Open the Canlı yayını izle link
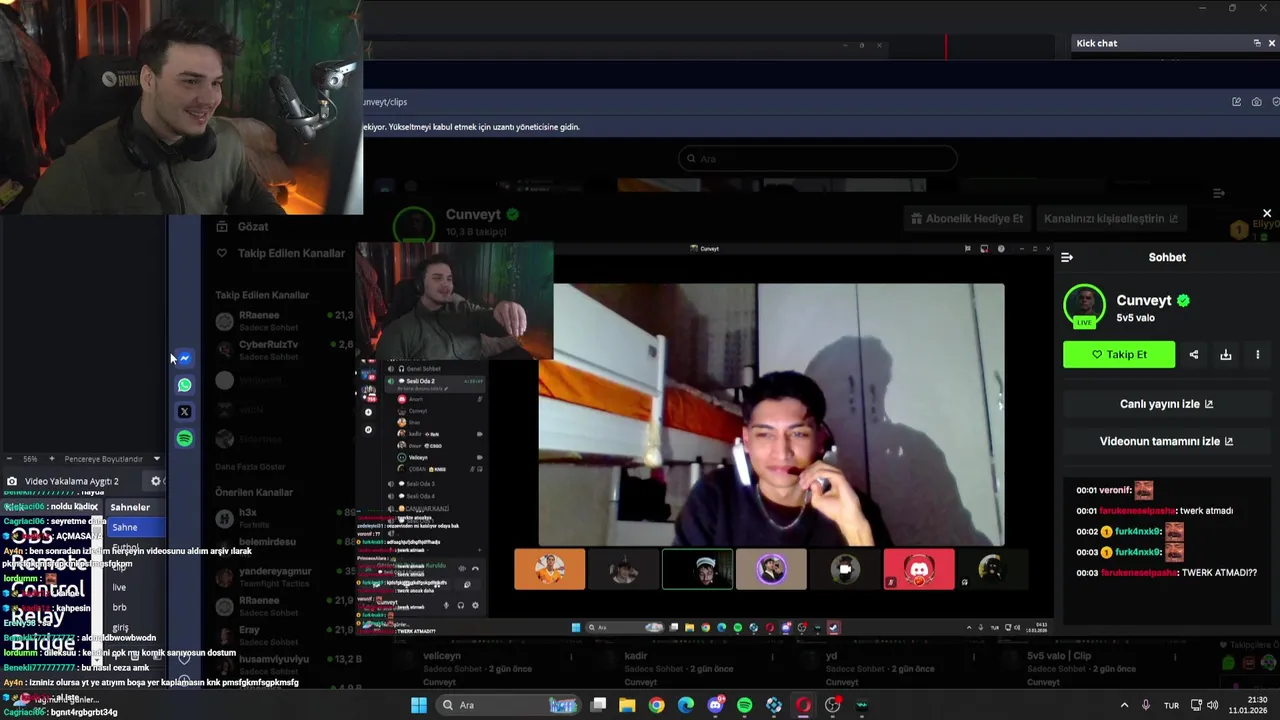The height and width of the screenshot is (720, 1280). point(1166,404)
